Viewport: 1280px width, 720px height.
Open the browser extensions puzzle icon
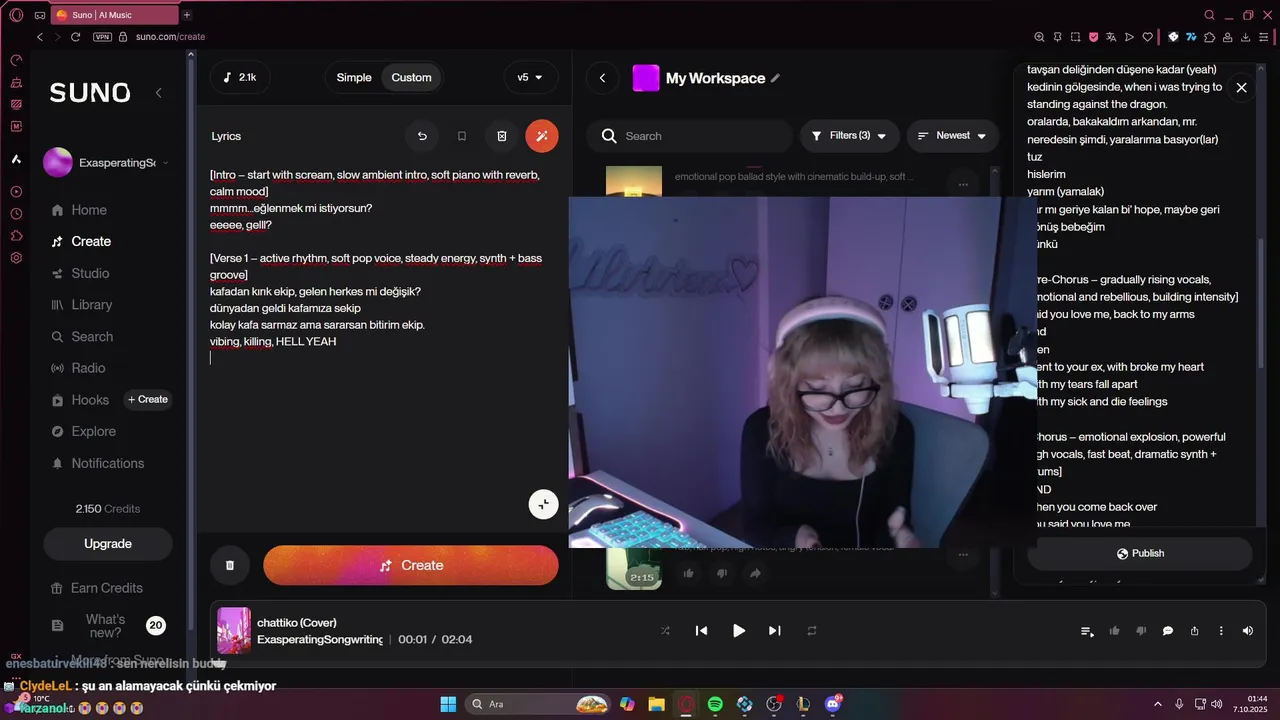1210,37
